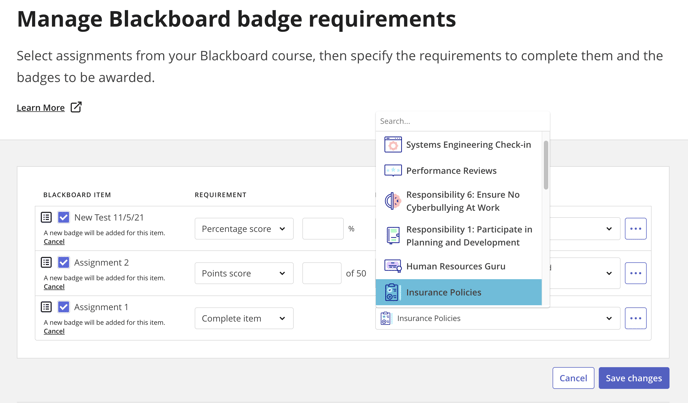
Task: Click Cancel link under New Test 11/5/21
Action: [x=54, y=241]
